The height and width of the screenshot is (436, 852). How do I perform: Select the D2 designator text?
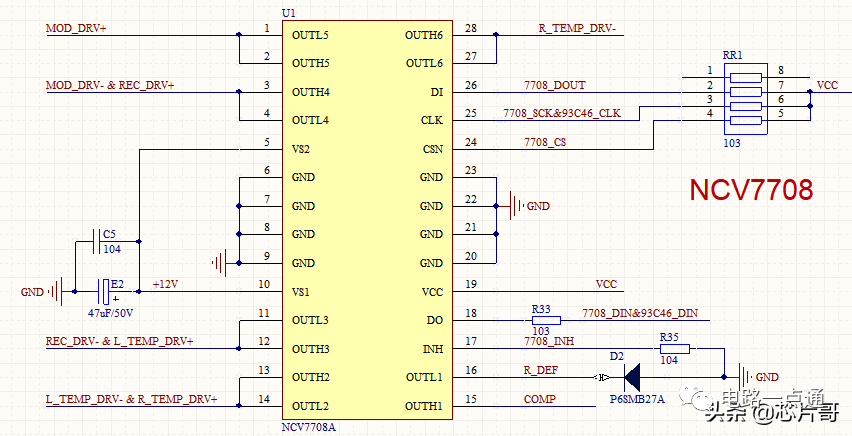tap(617, 357)
